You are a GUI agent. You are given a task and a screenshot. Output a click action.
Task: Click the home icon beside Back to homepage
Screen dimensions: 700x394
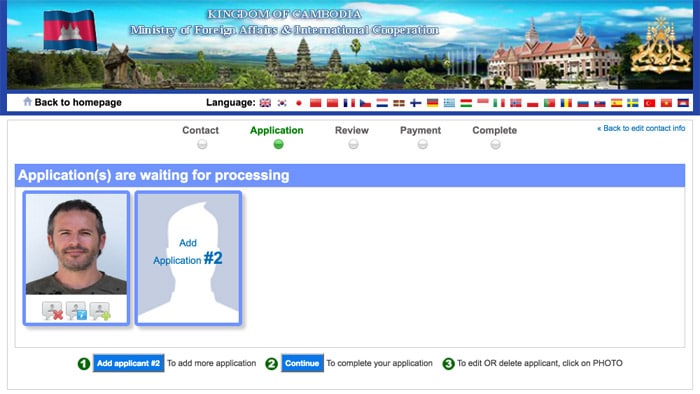pyautogui.click(x=28, y=102)
